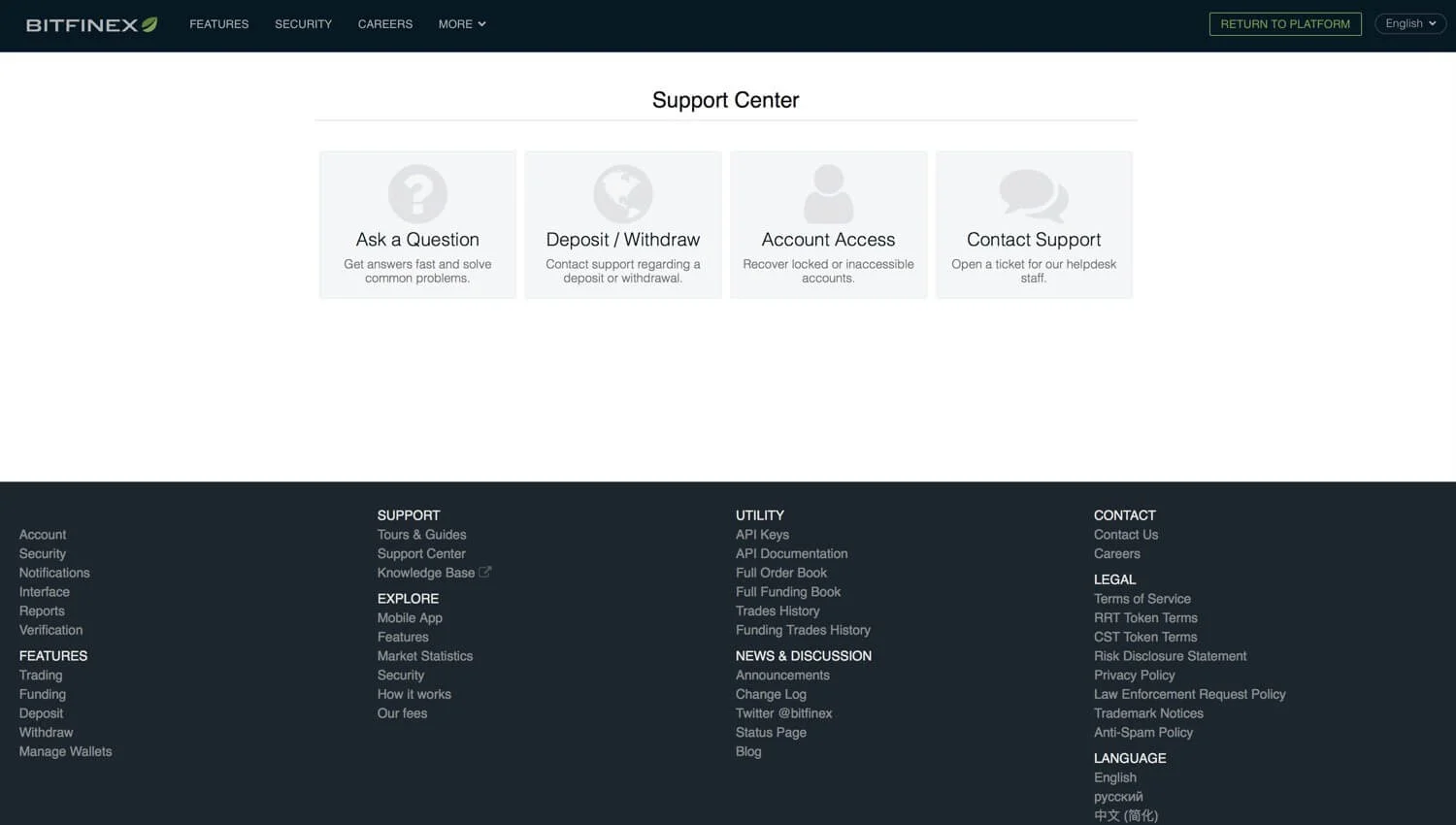Click RETURN TO PLATFORM button
The width and height of the screenshot is (1456, 825).
point(1284,23)
